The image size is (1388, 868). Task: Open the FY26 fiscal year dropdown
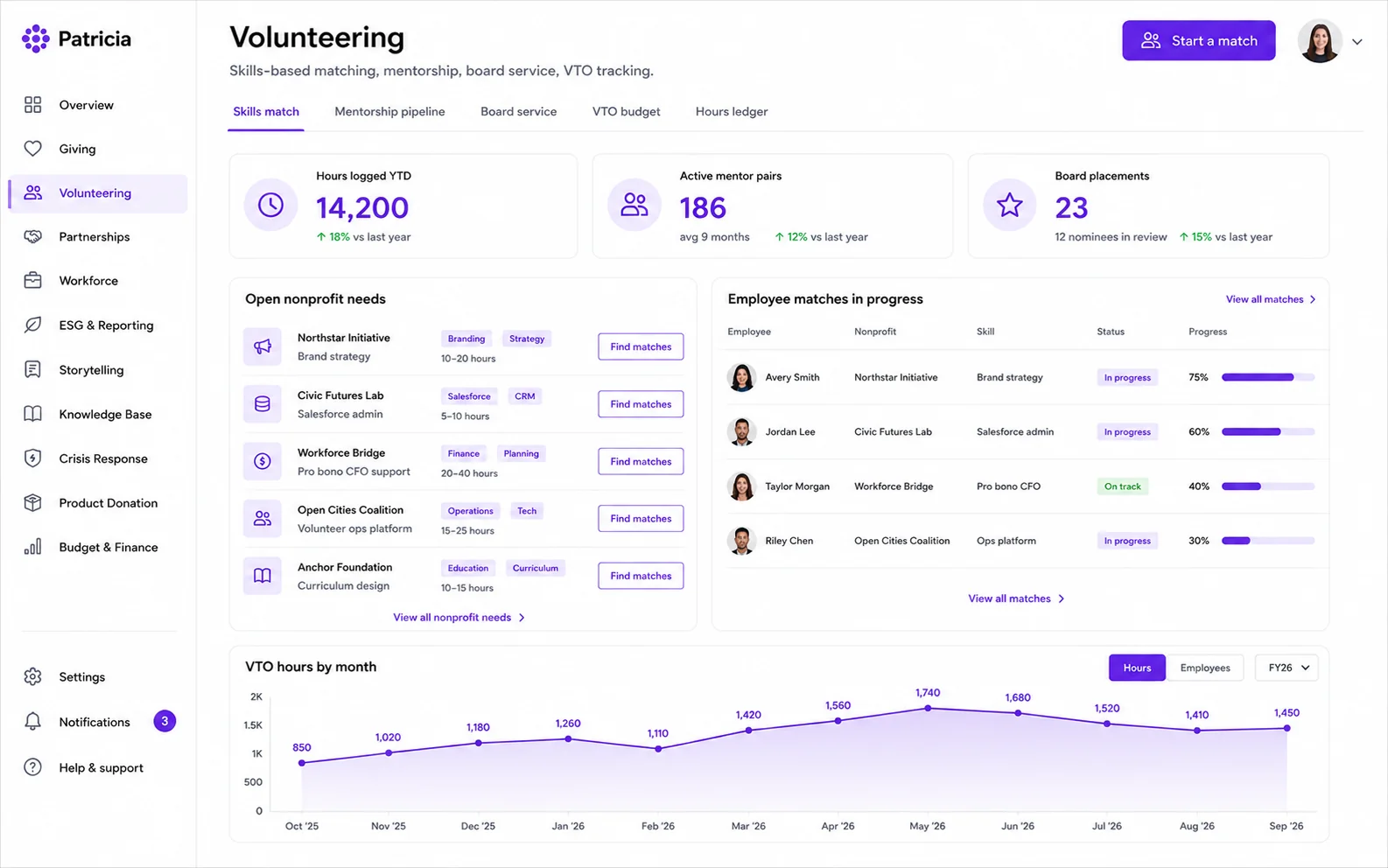point(1287,668)
